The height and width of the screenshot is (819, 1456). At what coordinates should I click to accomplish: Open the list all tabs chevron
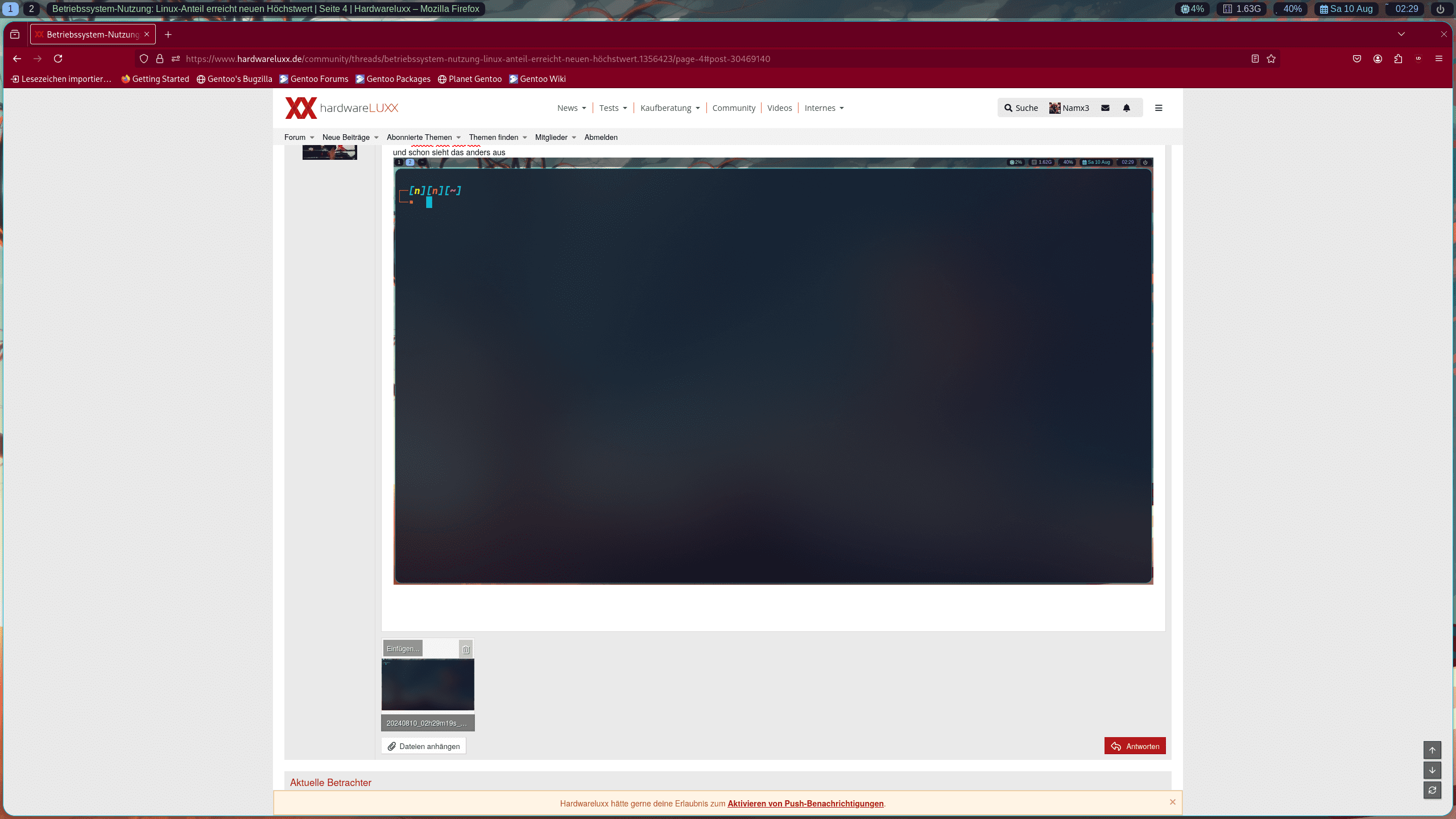pyautogui.click(x=1401, y=34)
